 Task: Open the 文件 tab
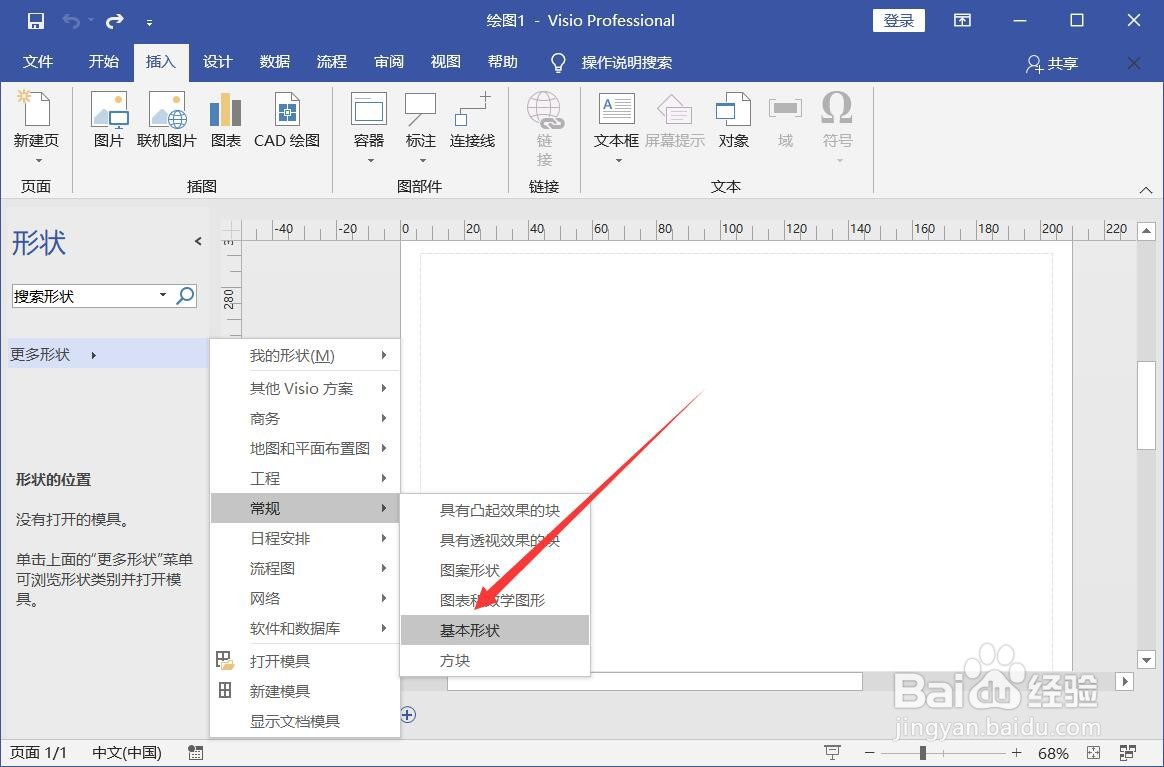click(x=38, y=62)
